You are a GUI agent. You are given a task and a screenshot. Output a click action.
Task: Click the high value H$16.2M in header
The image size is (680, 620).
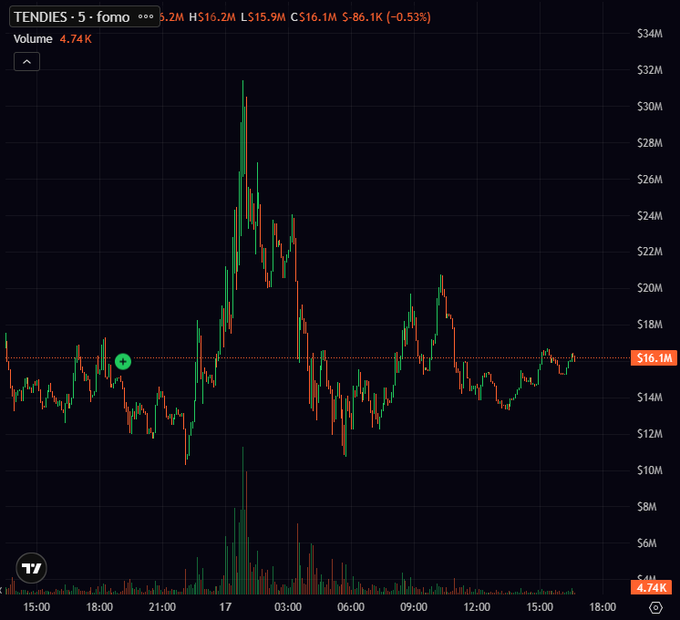[212, 17]
